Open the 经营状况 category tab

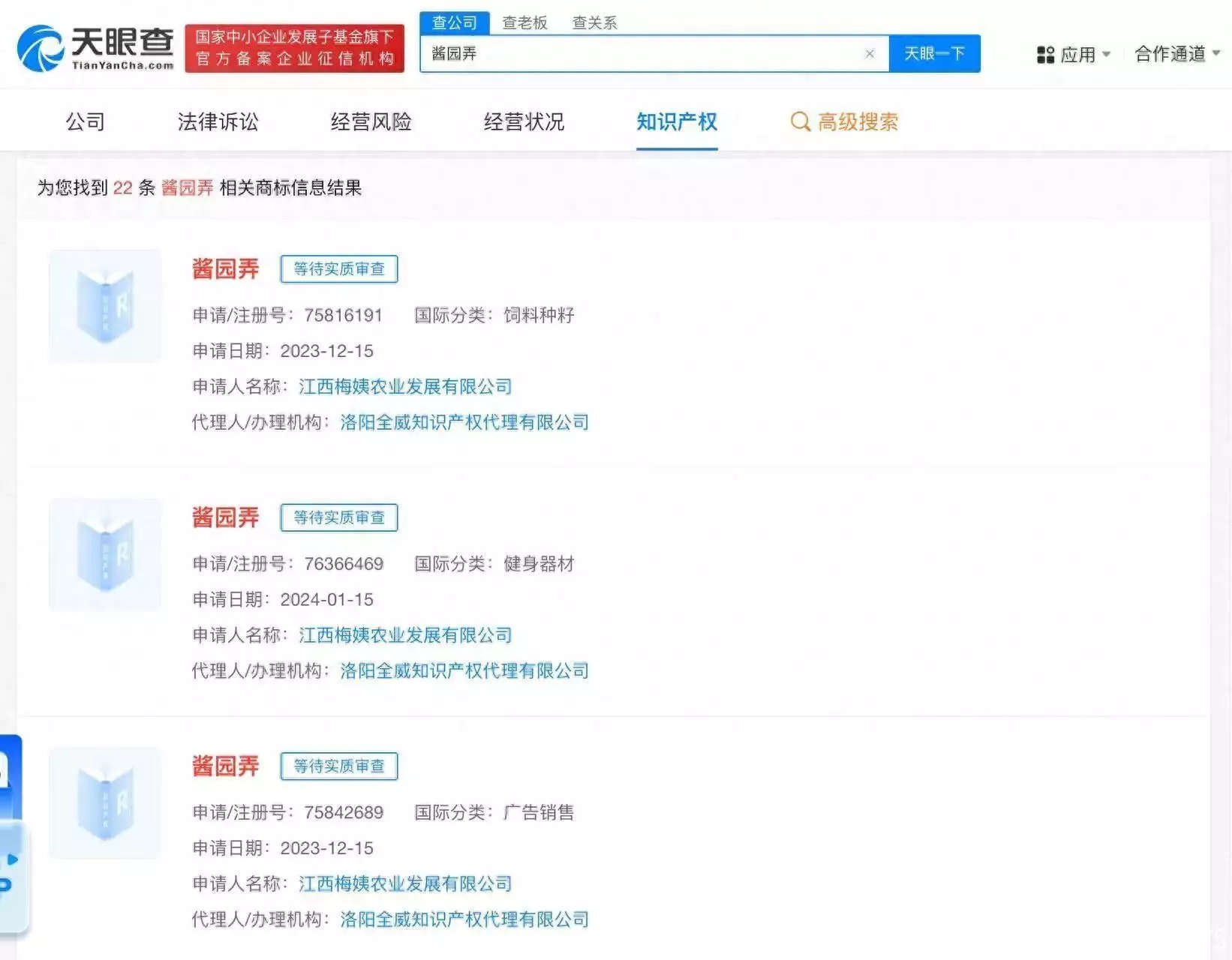[x=524, y=121]
